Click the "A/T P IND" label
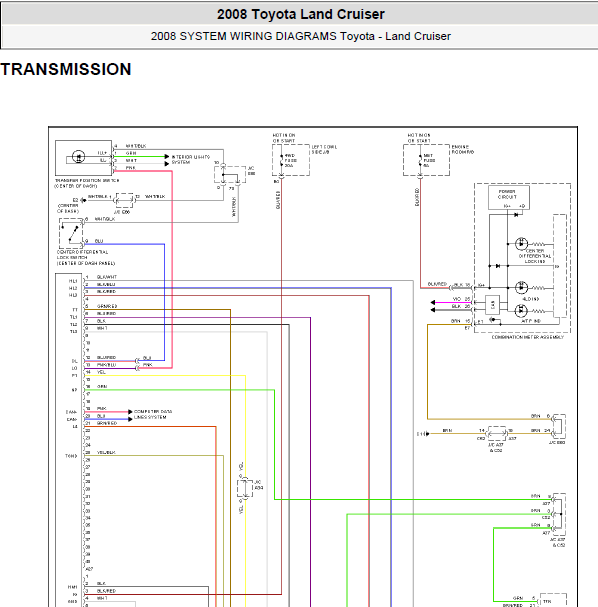 [x=531, y=321]
